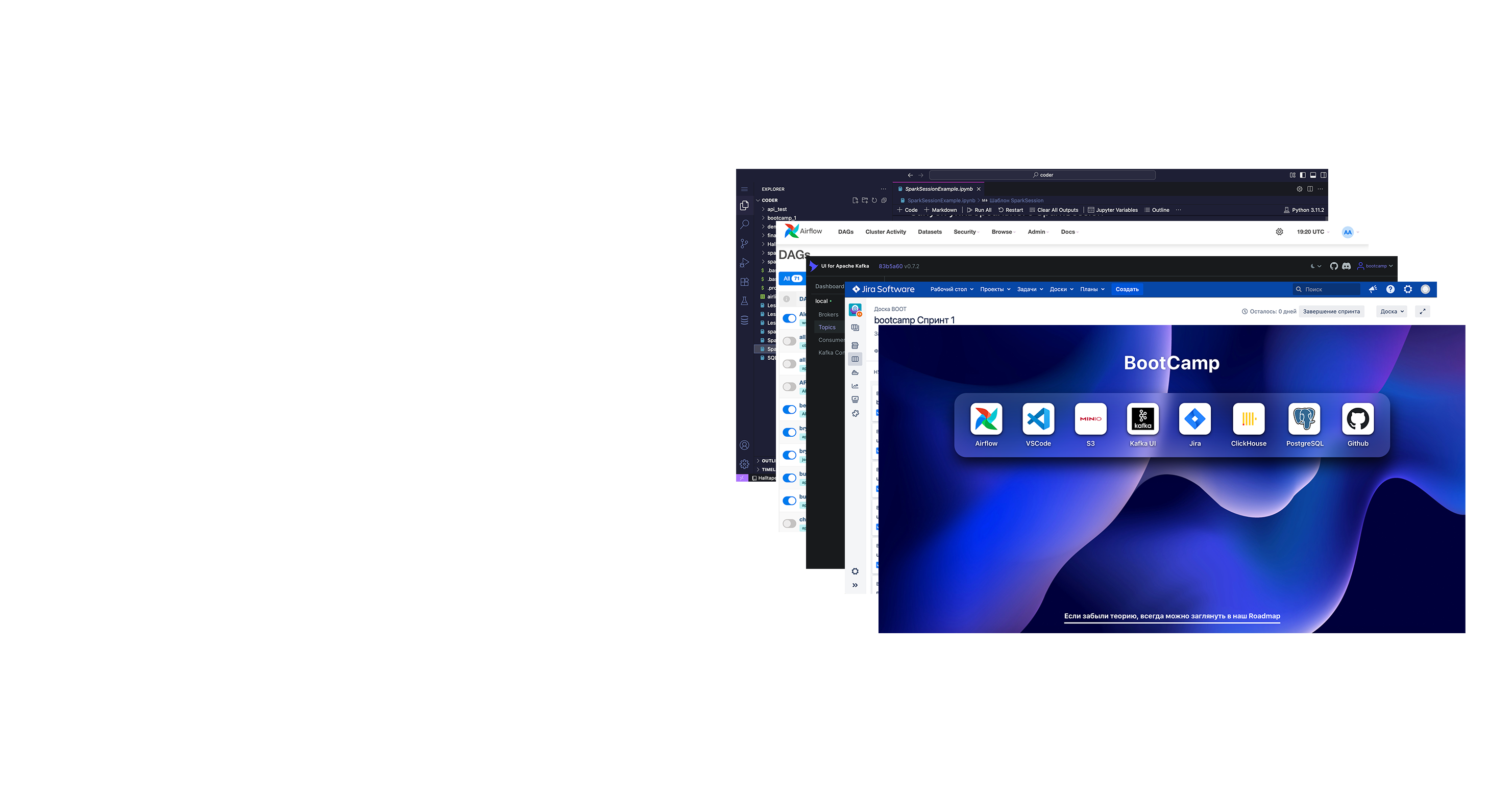
Task: Open VSCode Extensions view
Action: click(x=744, y=282)
